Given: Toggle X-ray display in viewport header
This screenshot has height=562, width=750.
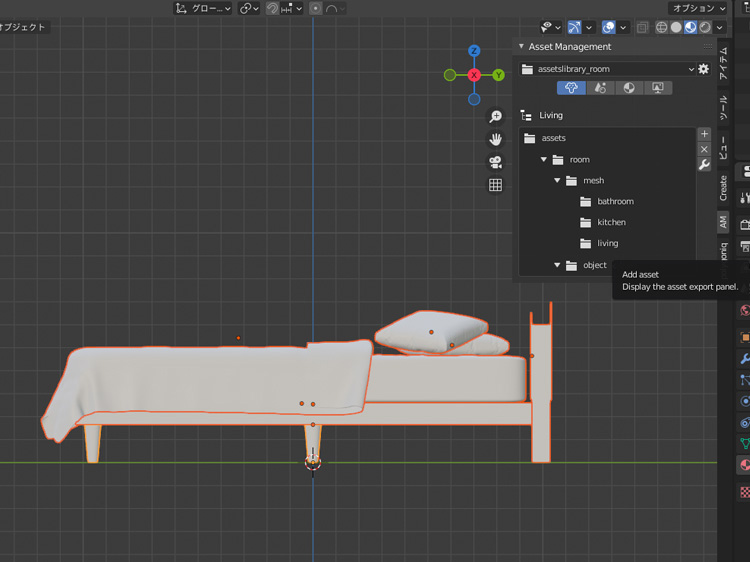Looking at the screenshot, I should point(643,27).
